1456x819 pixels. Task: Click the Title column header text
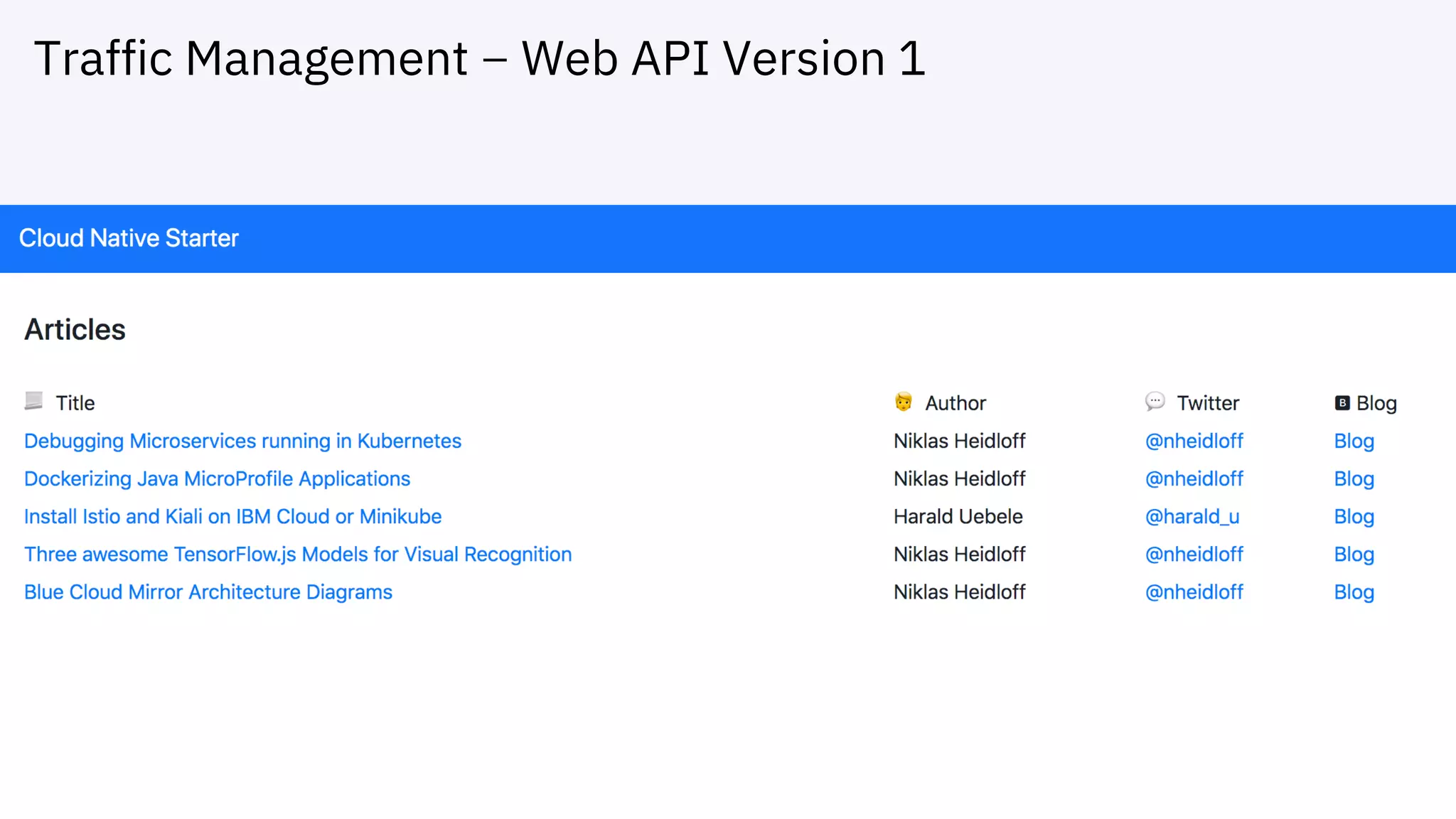(x=75, y=403)
